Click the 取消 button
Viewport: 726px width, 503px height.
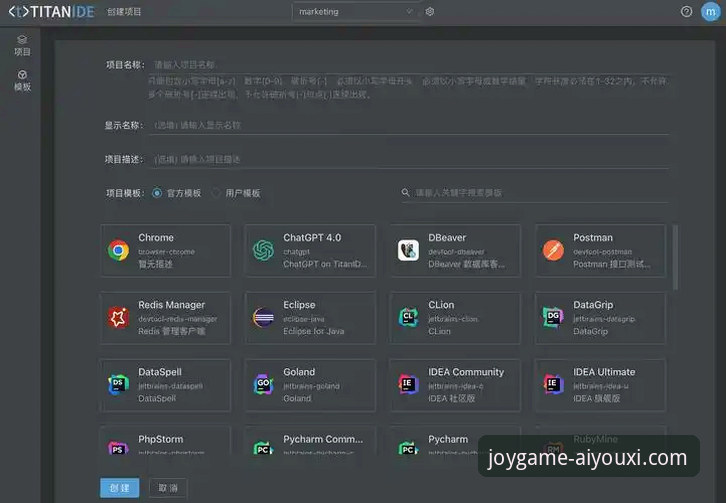(x=168, y=488)
